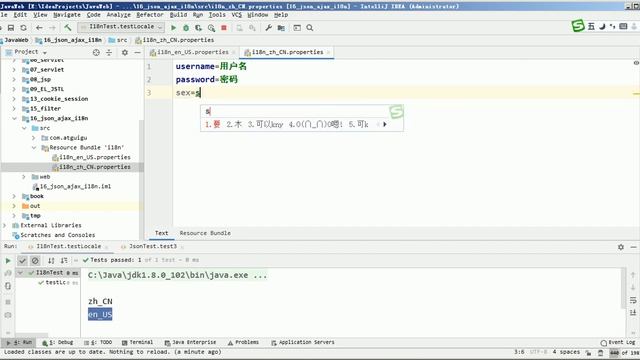Screen dimensions: 640x360
Task: Synchronize files refresh icon
Action: pyautogui.click(x=24, y=28)
